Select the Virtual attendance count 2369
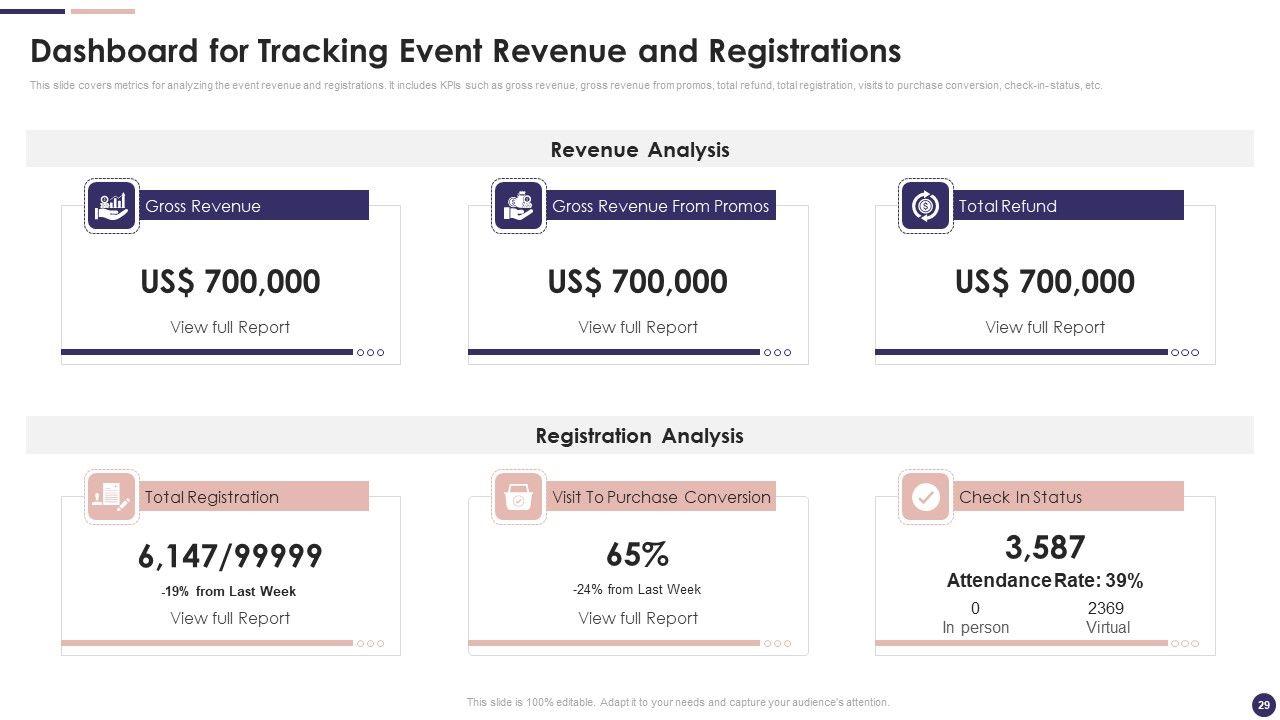 [x=1106, y=608]
